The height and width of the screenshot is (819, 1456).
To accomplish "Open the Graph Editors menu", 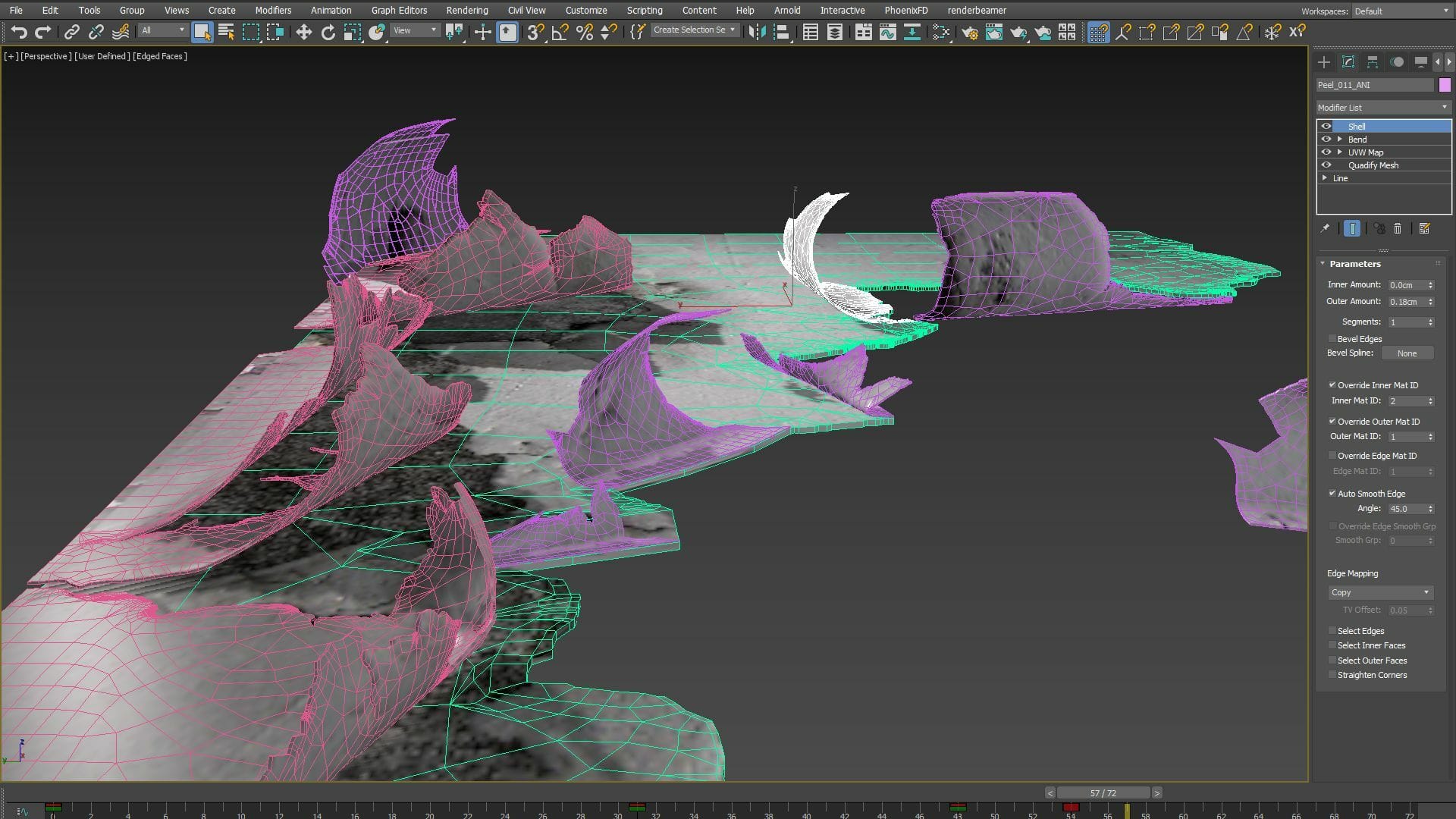I will tap(399, 11).
